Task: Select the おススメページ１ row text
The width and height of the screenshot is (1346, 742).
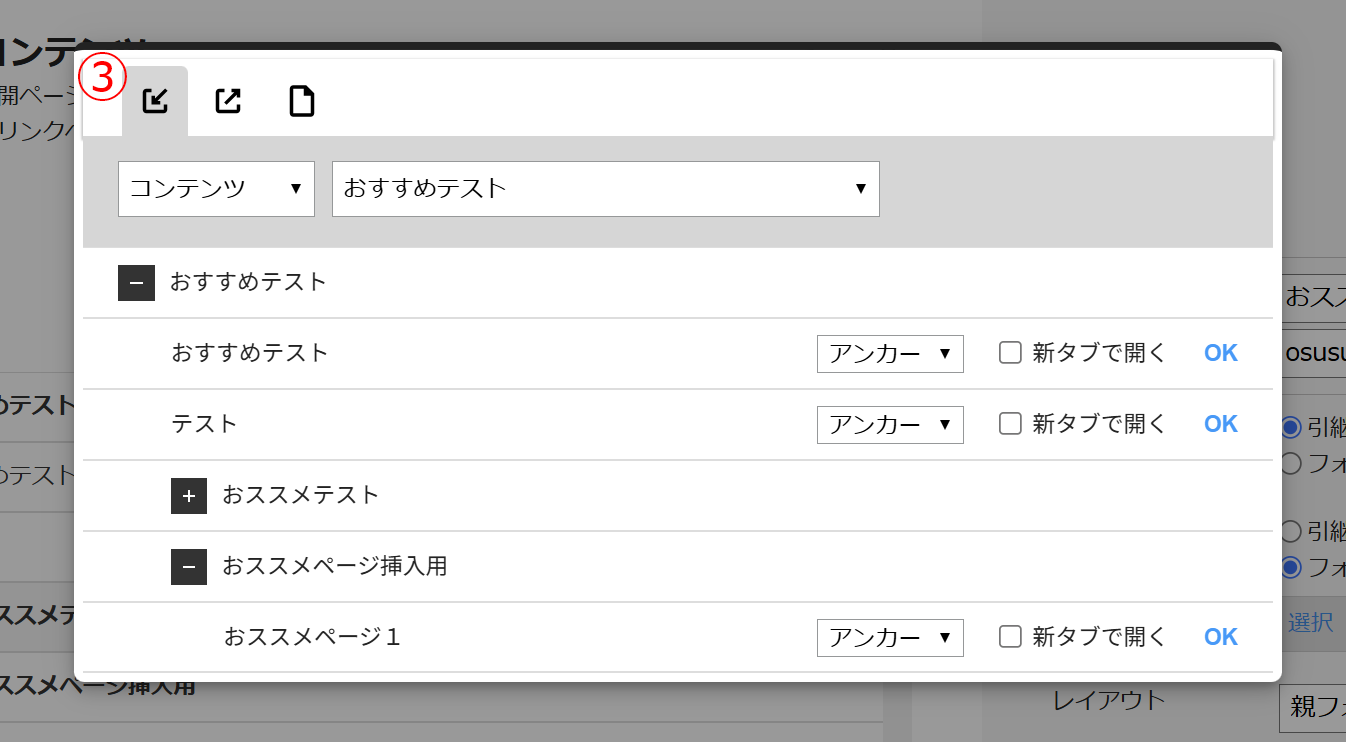Action: pyautogui.click(x=312, y=637)
